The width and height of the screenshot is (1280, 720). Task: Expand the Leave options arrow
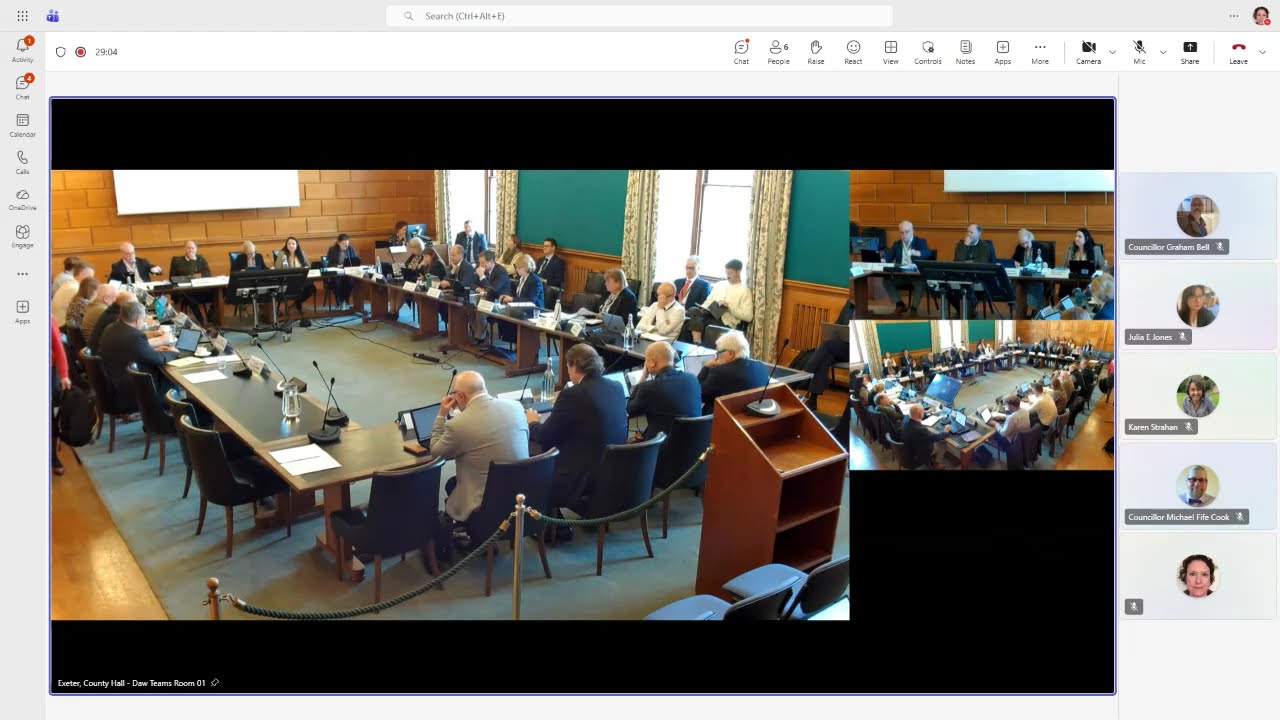(x=1262, y=52)
